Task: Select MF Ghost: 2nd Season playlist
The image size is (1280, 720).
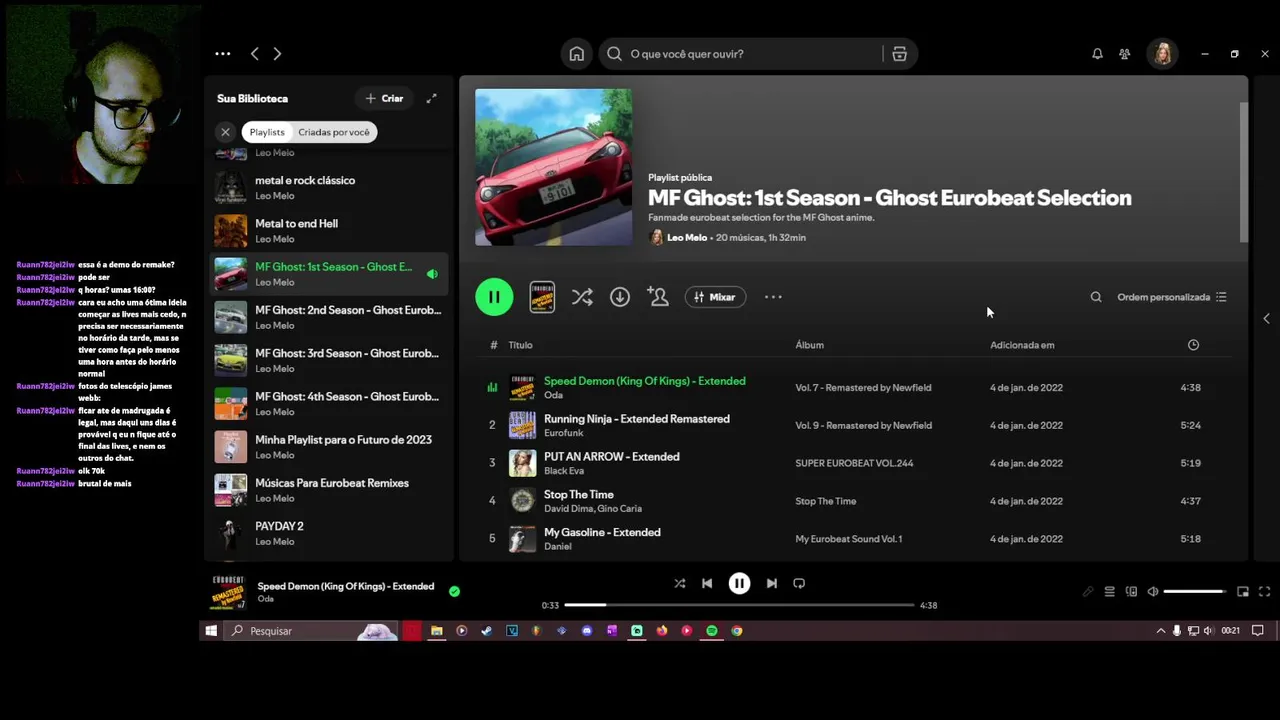Action: (328, 317)
